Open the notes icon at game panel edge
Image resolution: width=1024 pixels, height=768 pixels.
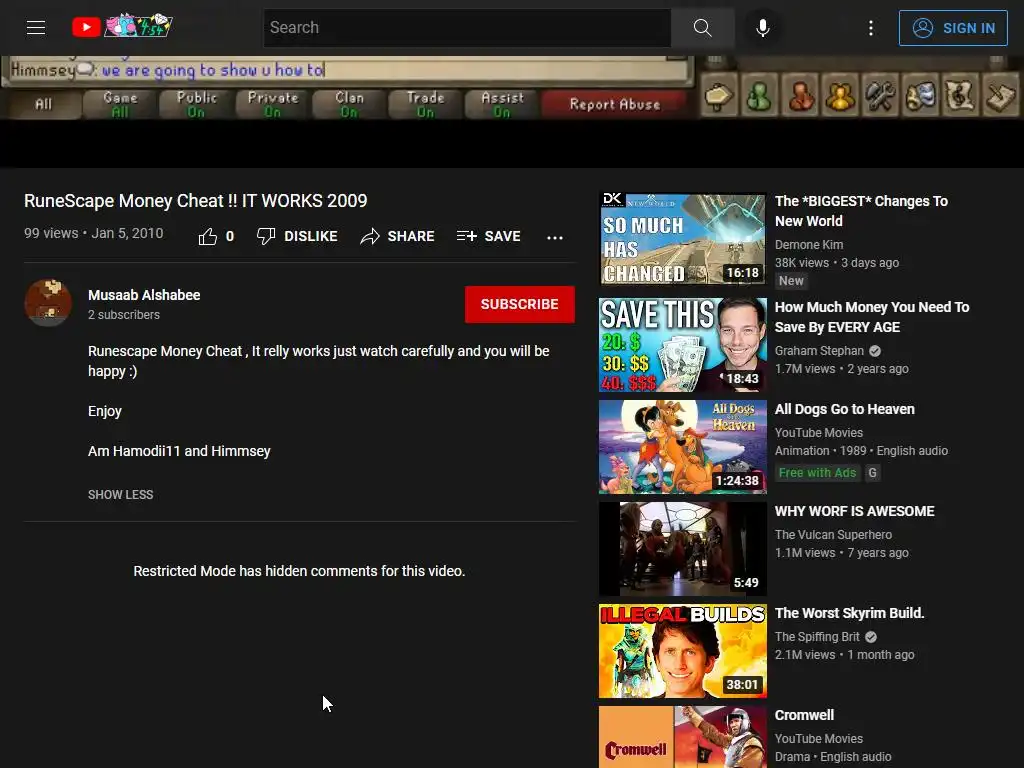coord(1000,96)
